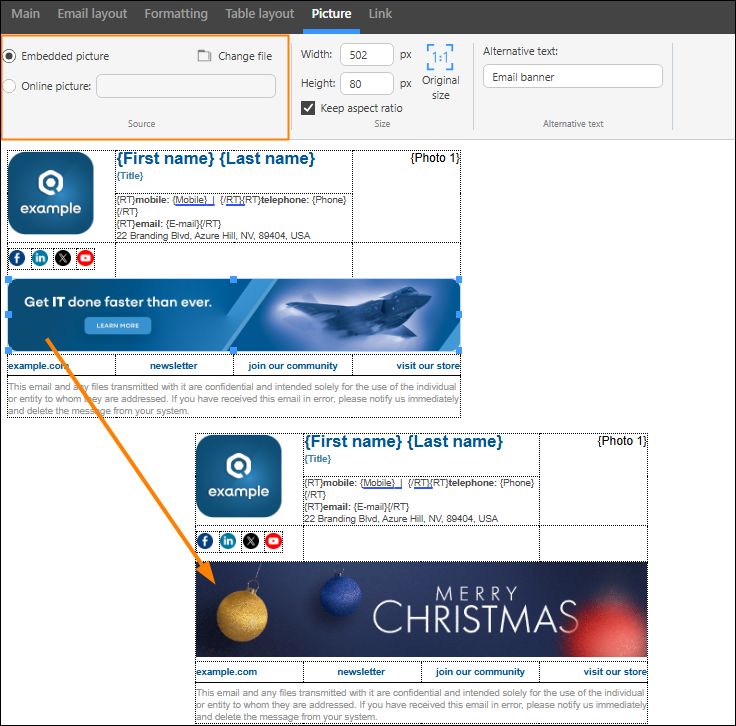Viewport: 736px width, 726px height.
Task: Click the X icon in upper signature
Action: pos(63,258)
